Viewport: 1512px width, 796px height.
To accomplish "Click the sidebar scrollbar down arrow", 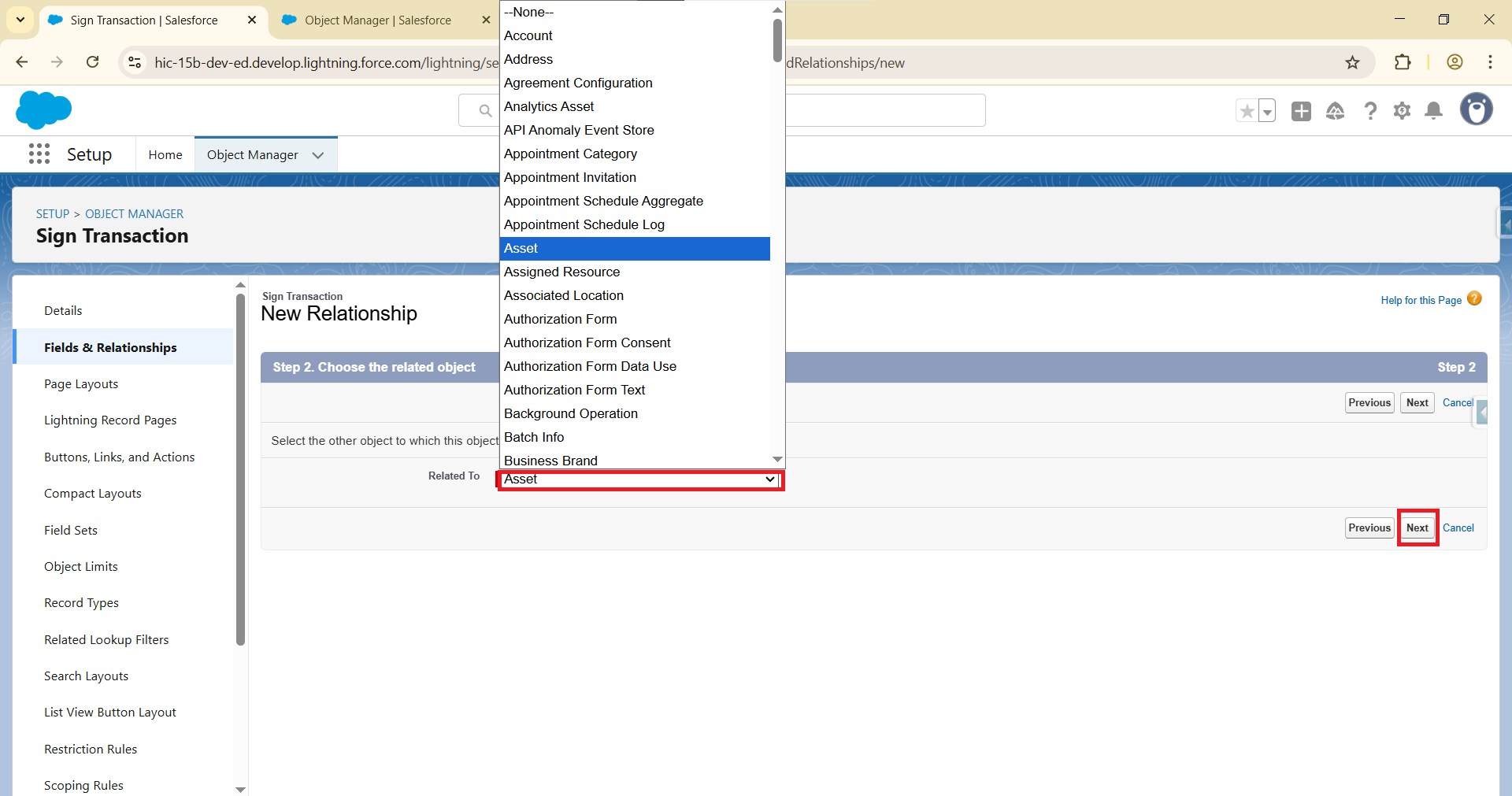I will tap(240, 789).
